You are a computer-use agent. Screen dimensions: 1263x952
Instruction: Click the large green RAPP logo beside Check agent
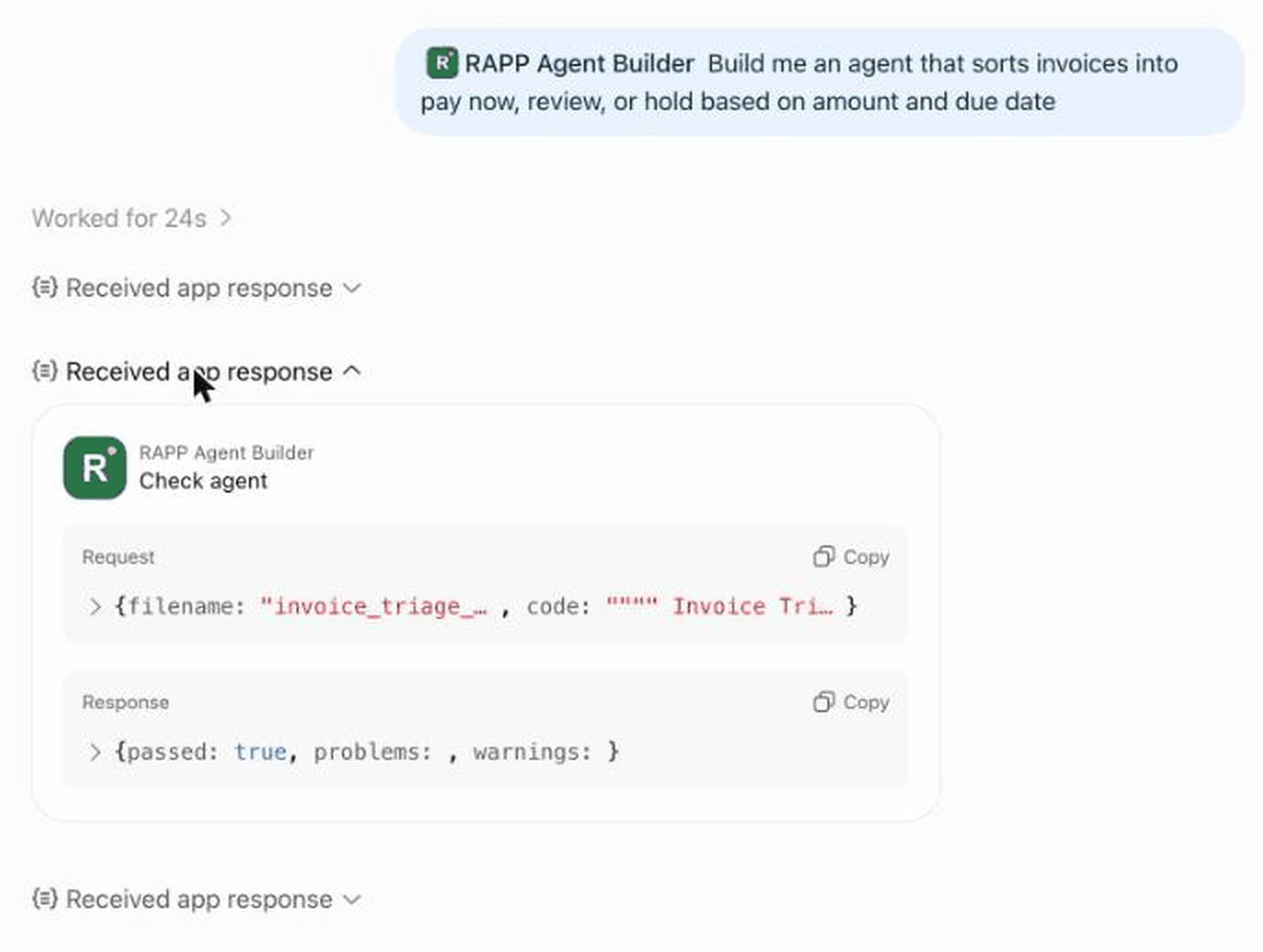pos(95,468)
